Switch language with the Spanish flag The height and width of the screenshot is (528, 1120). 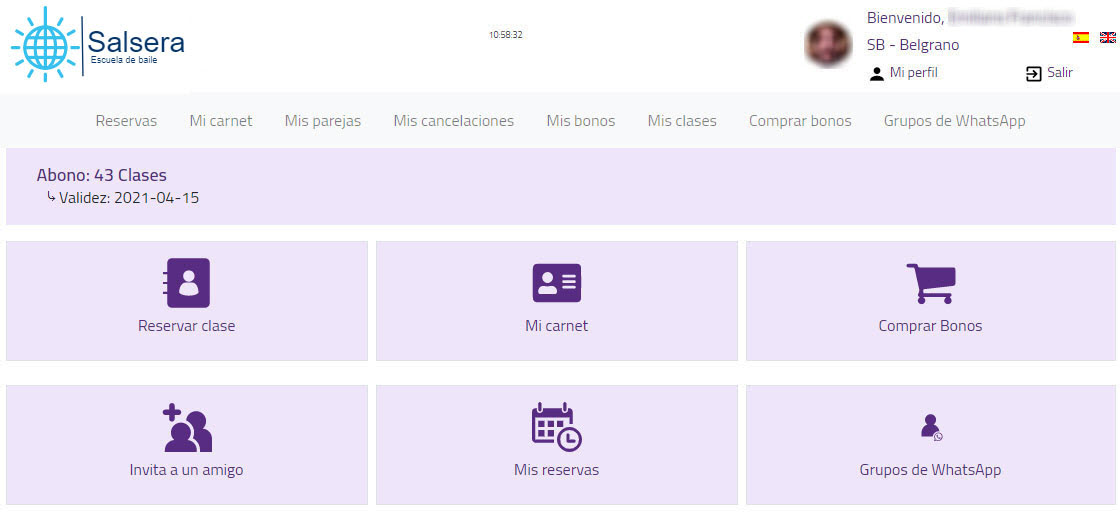point(1081,38)
